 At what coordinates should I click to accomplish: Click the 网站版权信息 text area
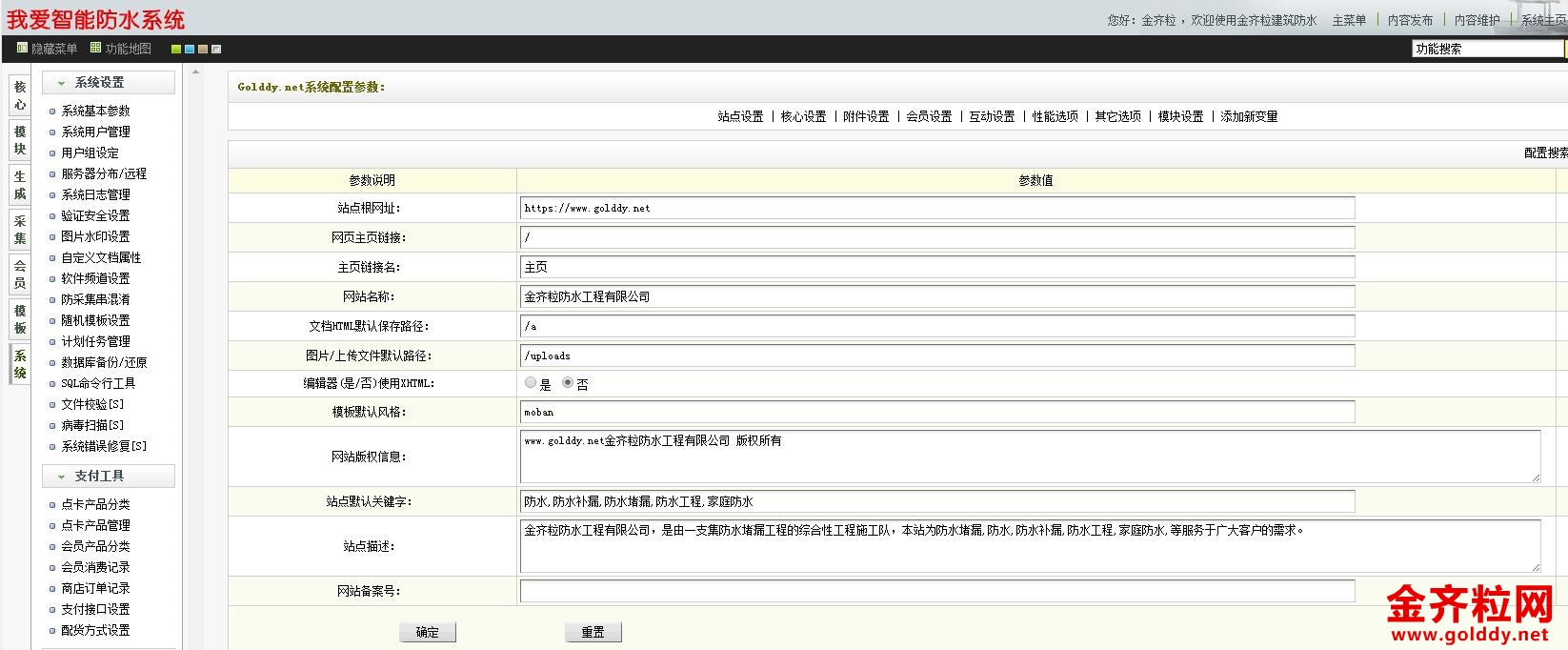1030,457
